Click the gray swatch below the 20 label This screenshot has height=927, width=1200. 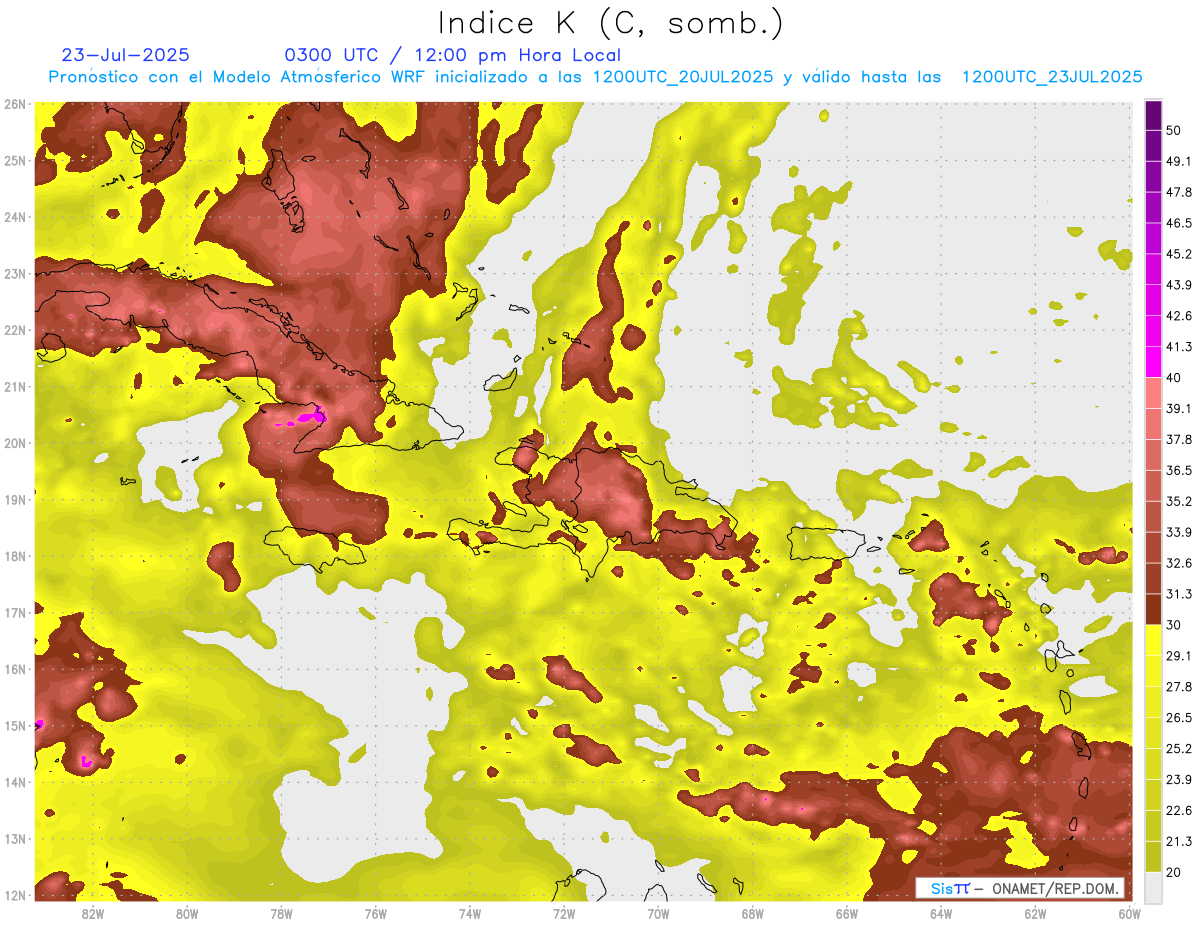[1153, 887]
